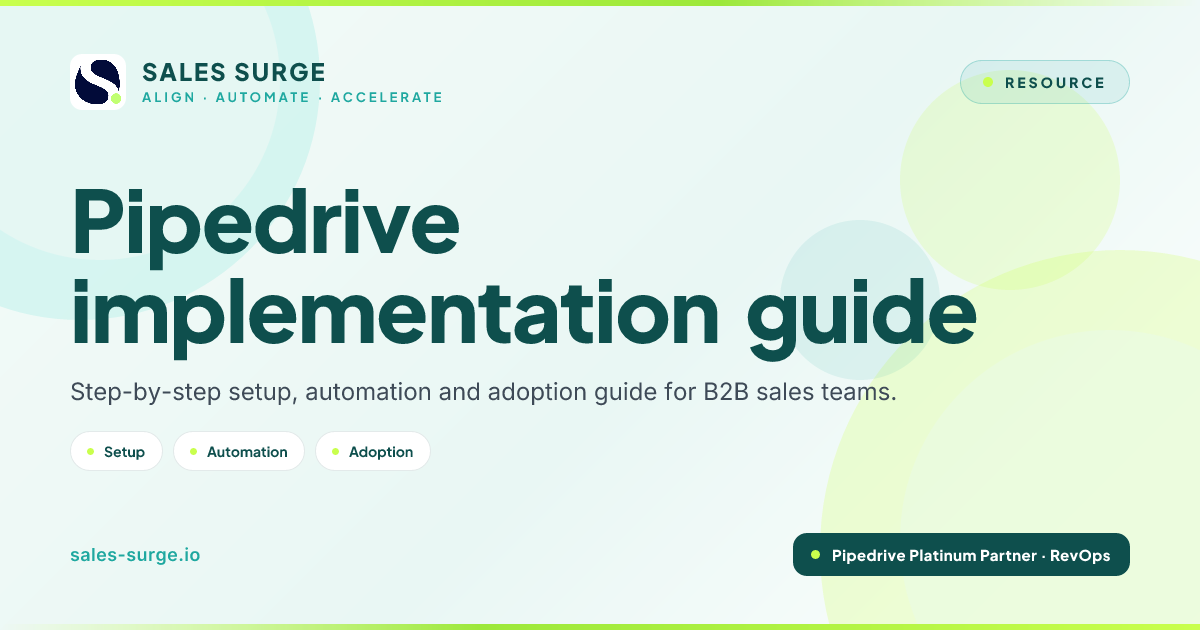The height and width of the screenshot is (630, 1200).
Task: Select the Automation tag pill
Action: 239,451
